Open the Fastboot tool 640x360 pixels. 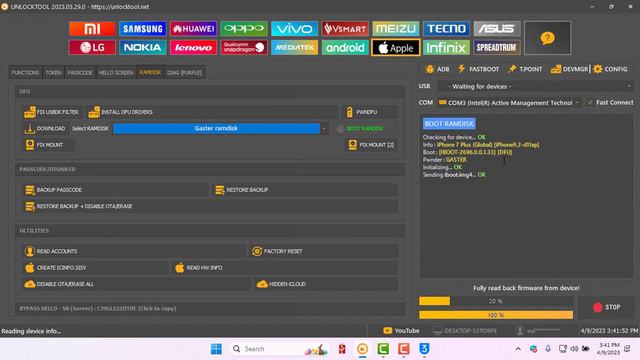coord(478,69)
